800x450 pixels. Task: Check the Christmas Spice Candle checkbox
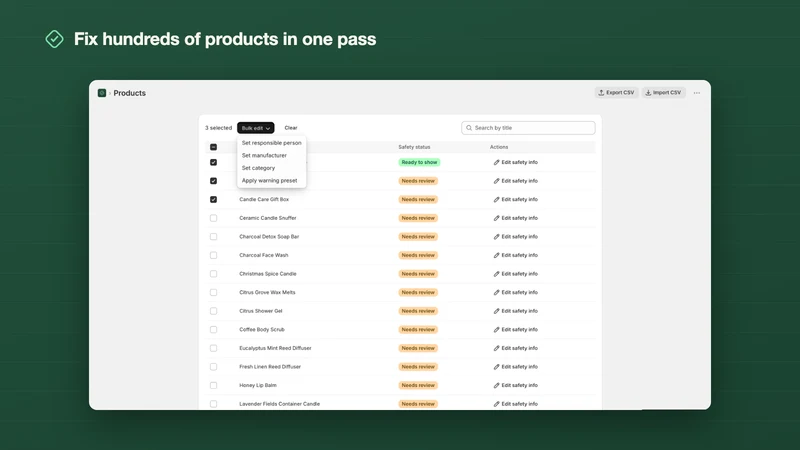213,274
